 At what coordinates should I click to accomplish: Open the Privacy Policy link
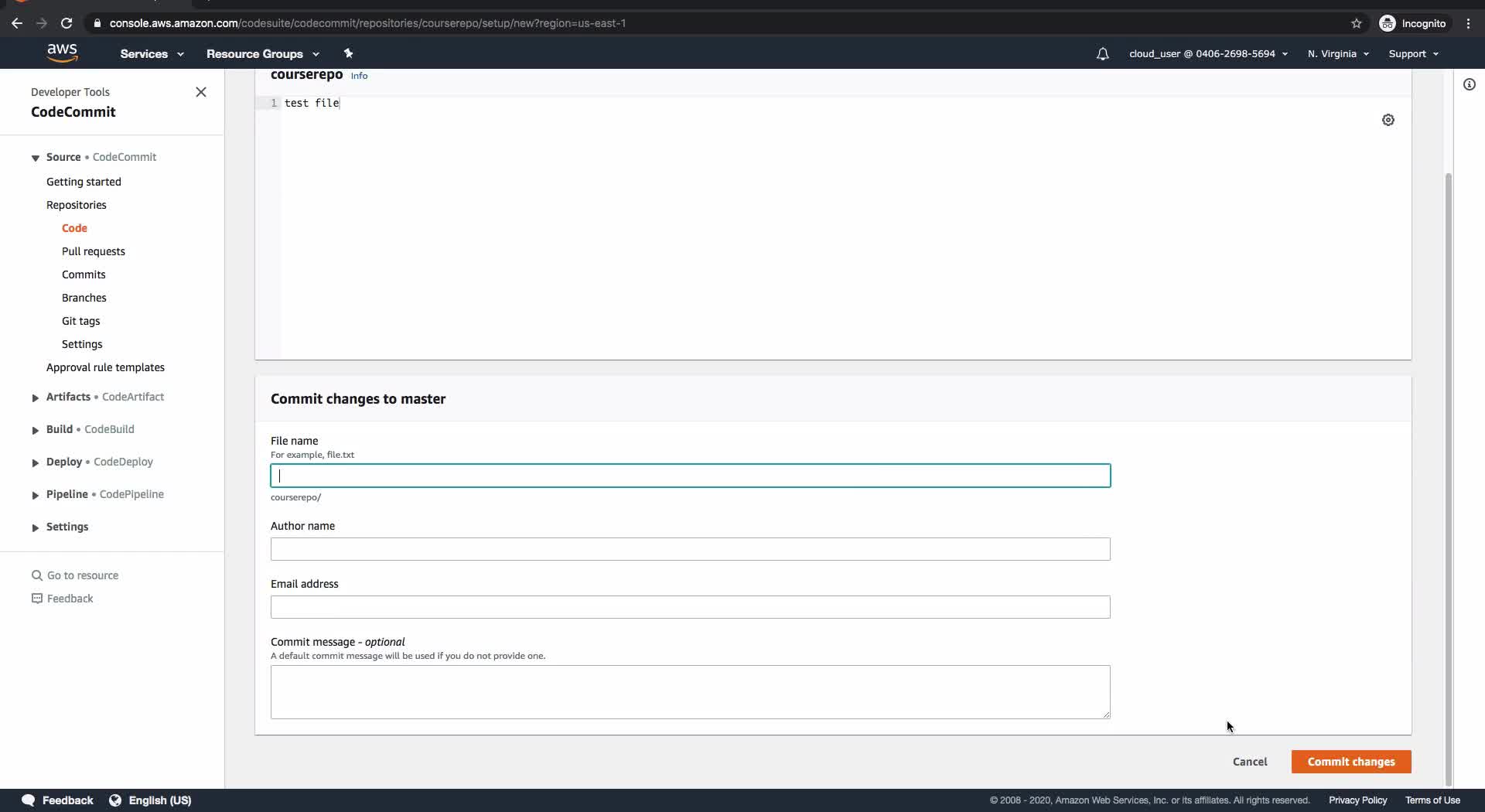click(x=1357, y=800)
